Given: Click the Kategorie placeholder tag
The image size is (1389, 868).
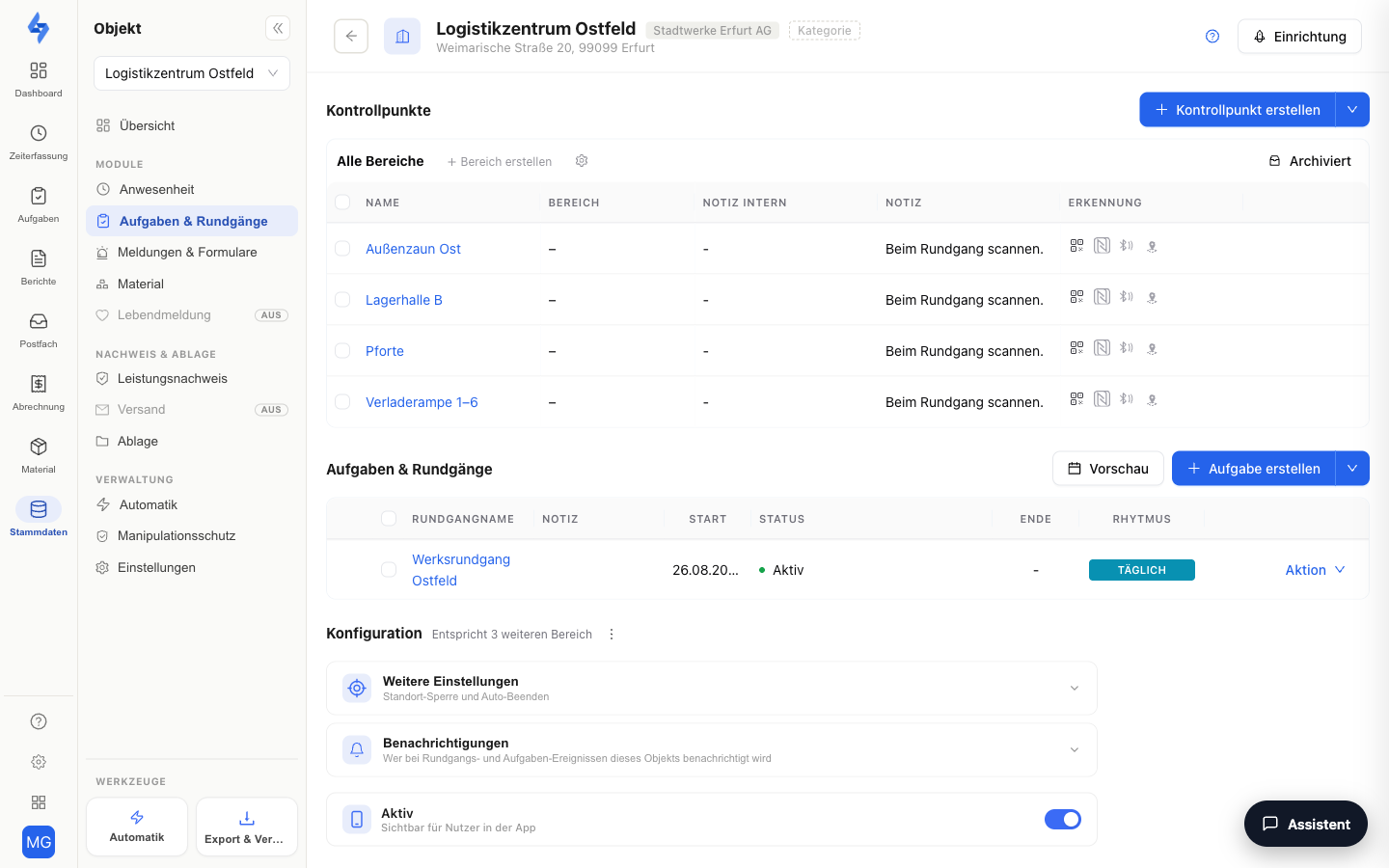Looking at the screenshot, I should click(x=825, y=31).
